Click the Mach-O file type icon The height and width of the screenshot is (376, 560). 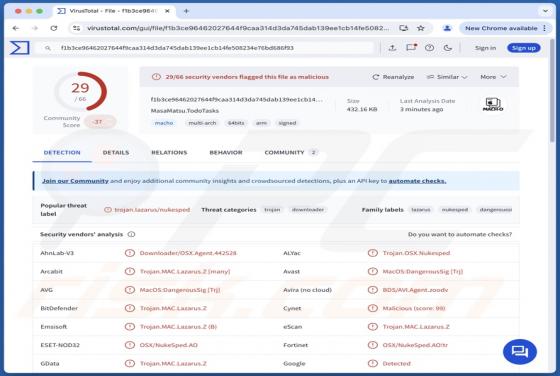(493, 105)
